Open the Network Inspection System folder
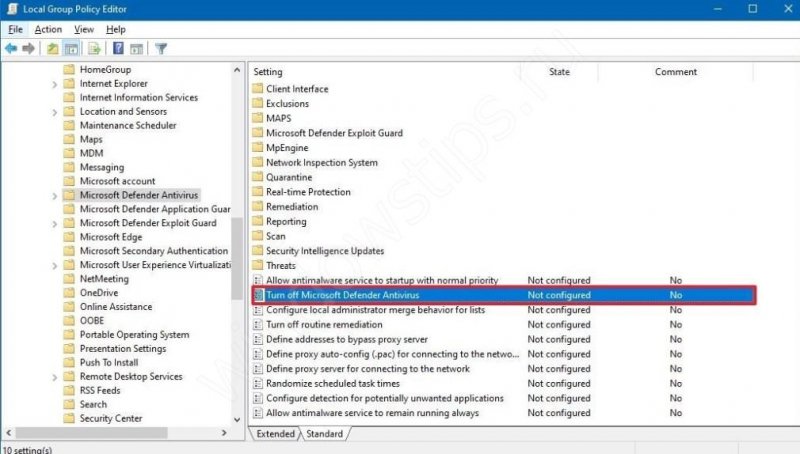Viewport: 800px width, 454px height. [x=322, y=162]
